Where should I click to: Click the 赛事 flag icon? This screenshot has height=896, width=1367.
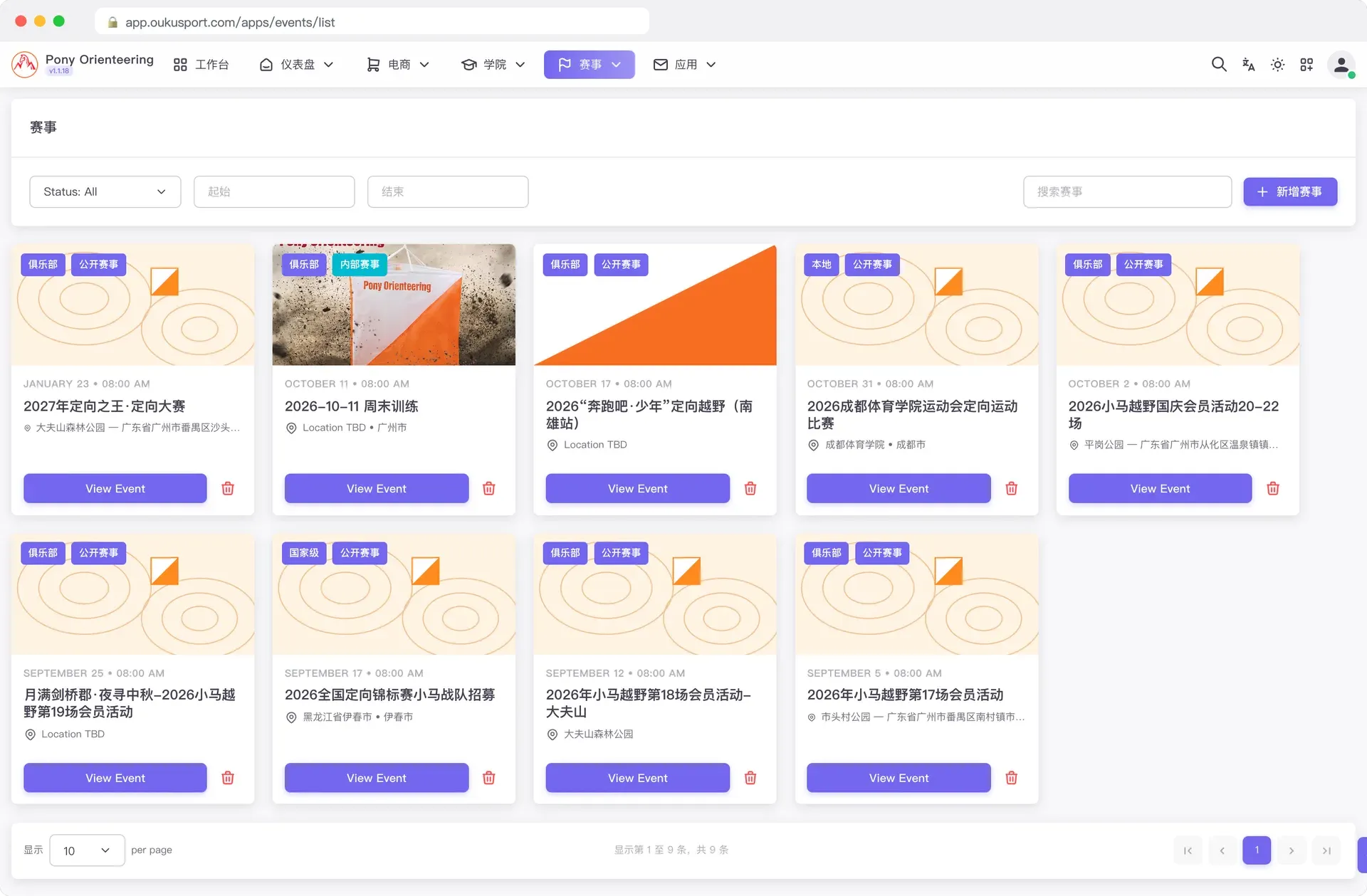point(565,65)
